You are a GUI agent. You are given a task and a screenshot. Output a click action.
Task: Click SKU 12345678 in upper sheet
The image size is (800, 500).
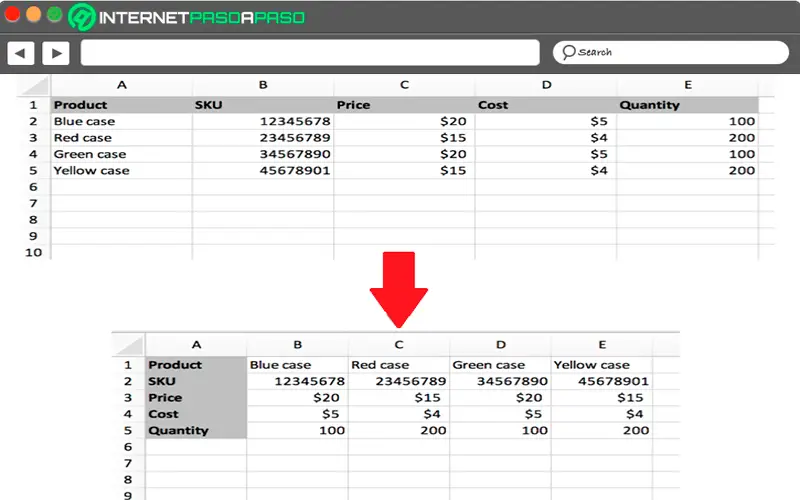point(263,121)
